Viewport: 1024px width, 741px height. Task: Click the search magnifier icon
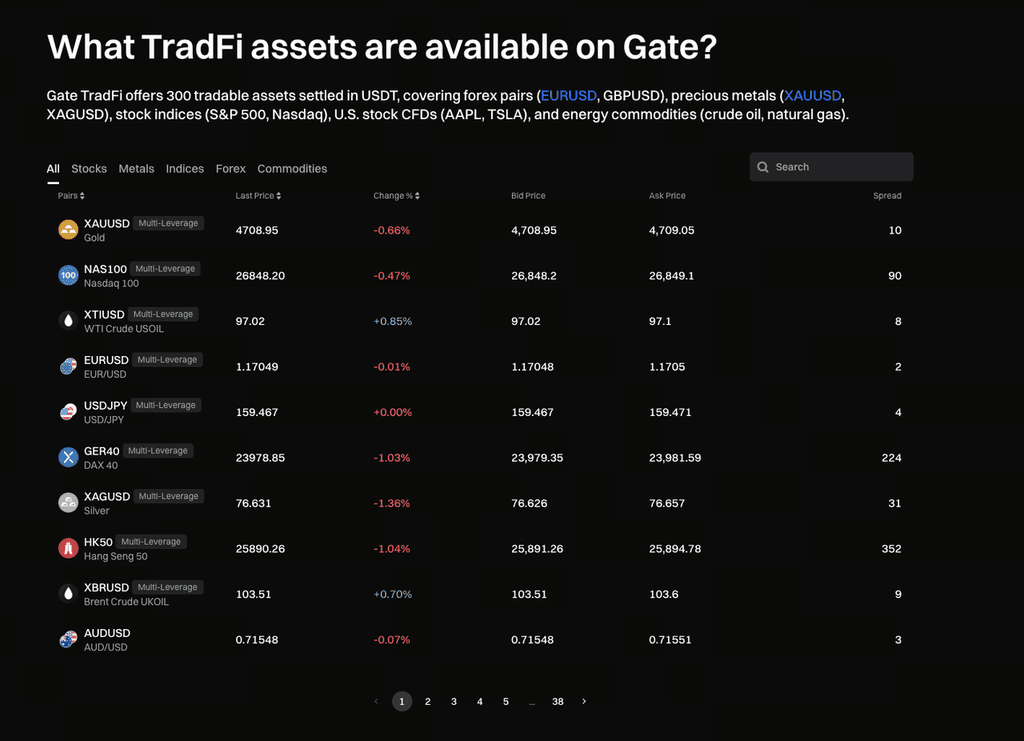coord(762,167)
